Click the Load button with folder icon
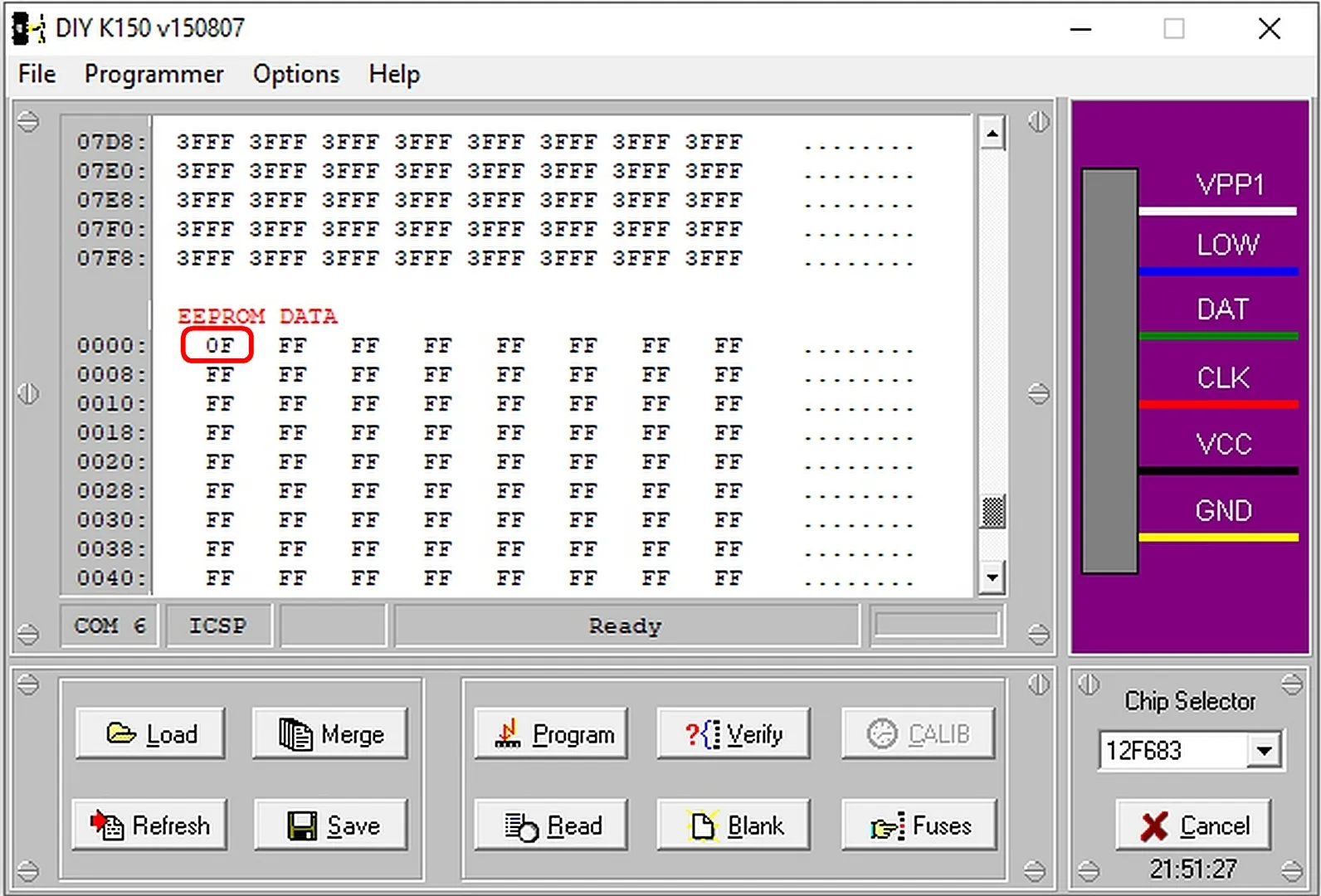This screenshot has width=1321, height=896. click(150, 734)
